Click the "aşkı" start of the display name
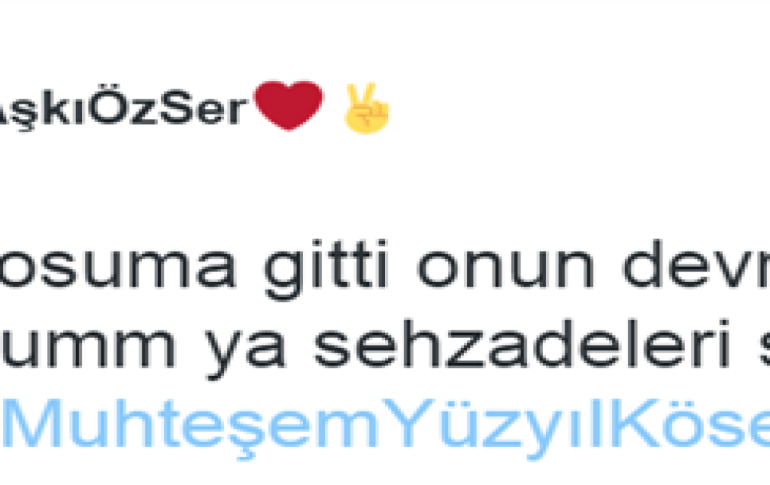Screen dimensions: 770x485 coord(43,110)
